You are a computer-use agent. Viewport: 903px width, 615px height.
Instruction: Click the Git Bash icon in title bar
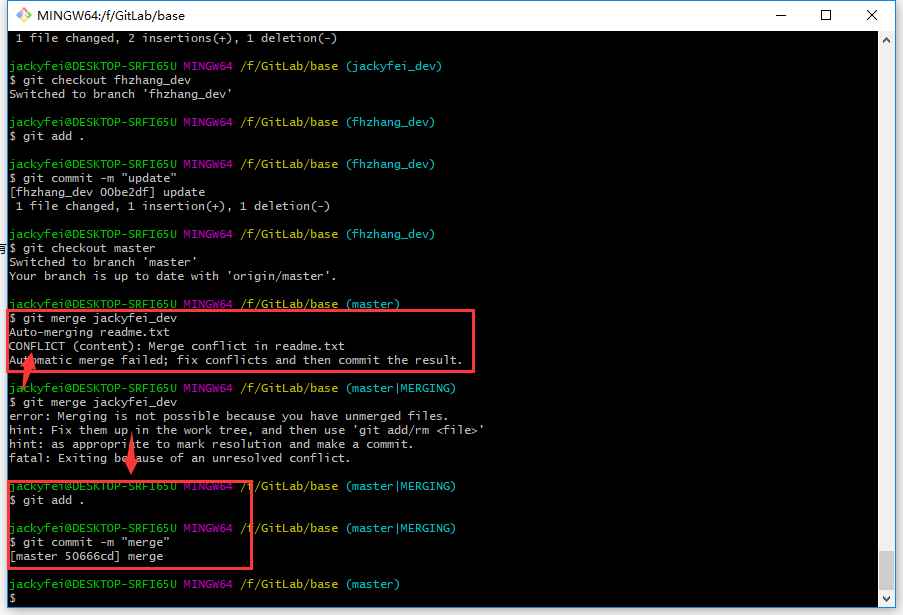coord(24,15)
